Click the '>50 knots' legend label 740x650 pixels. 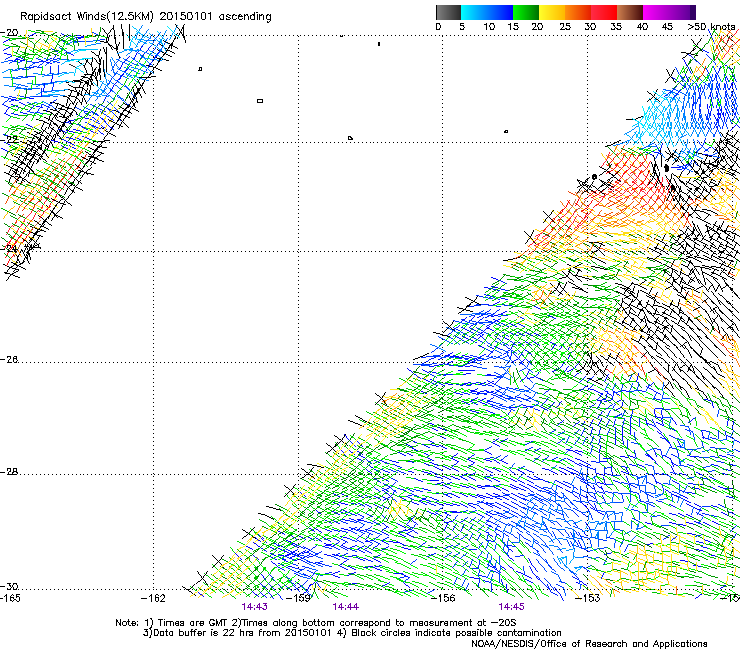[711, 27]
